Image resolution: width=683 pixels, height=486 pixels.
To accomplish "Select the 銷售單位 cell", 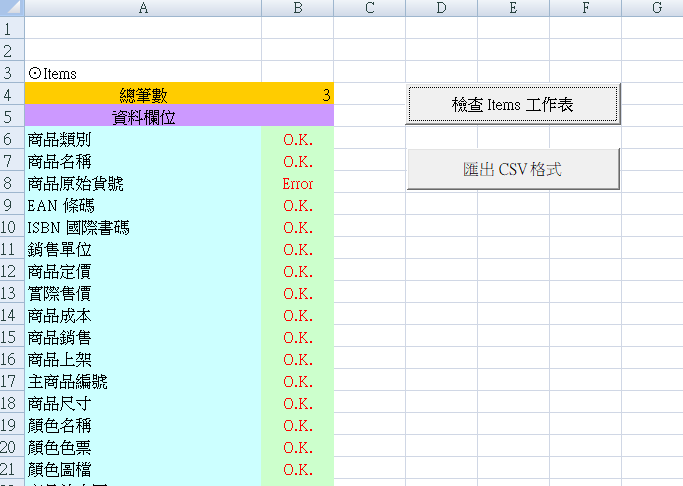I will click(143, 248).
